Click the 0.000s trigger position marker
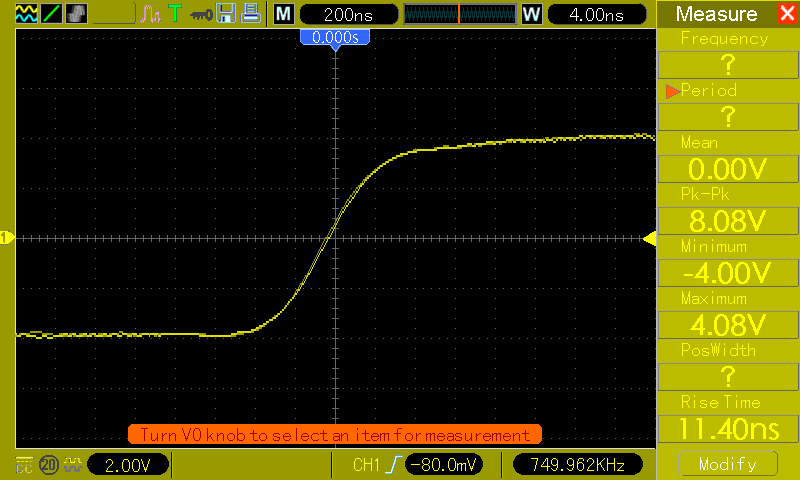The image size is (800, 480). click(x=335, y=39)
